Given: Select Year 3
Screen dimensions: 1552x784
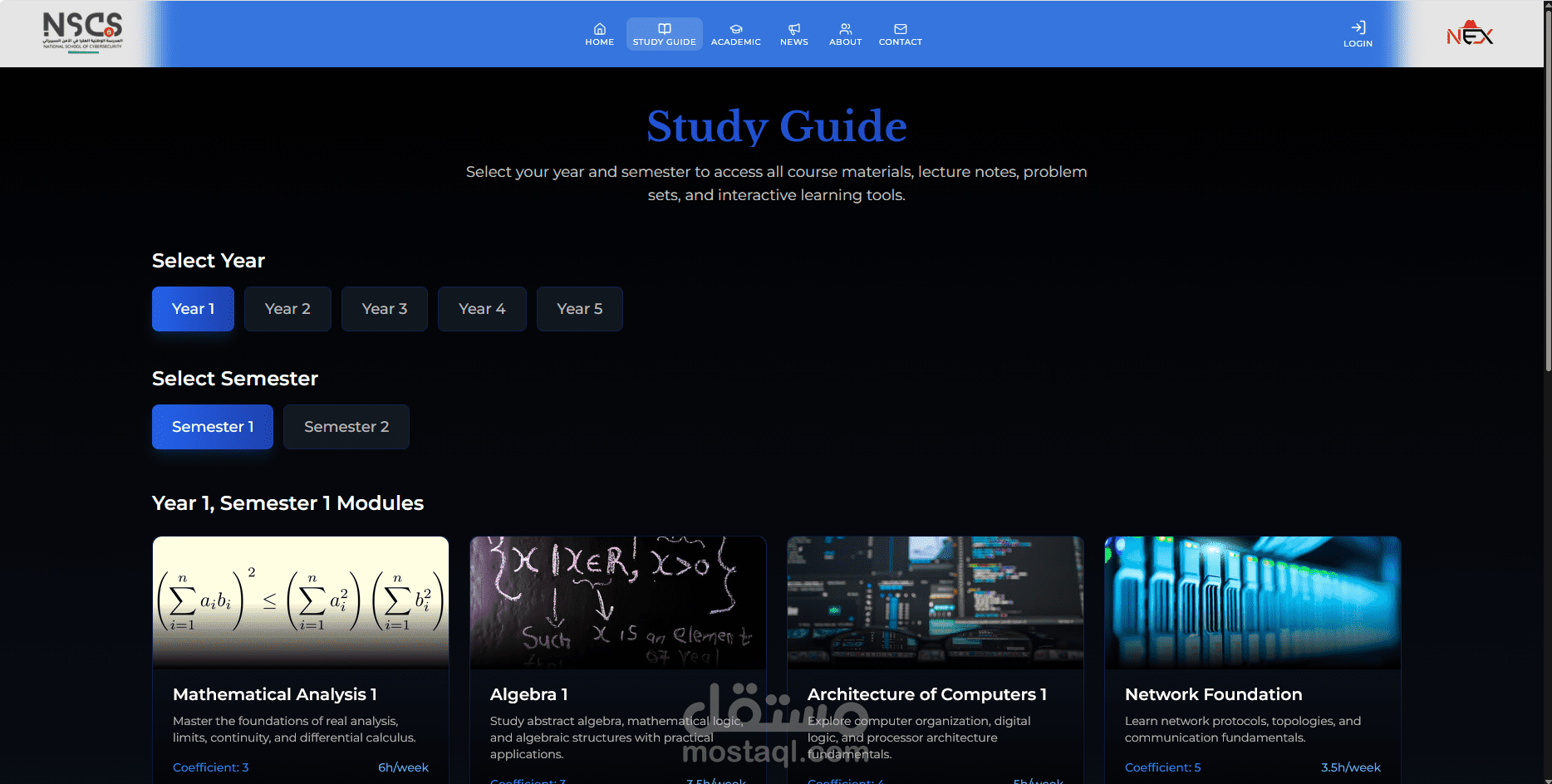Looking at the screenshot, I should point(385,309).
